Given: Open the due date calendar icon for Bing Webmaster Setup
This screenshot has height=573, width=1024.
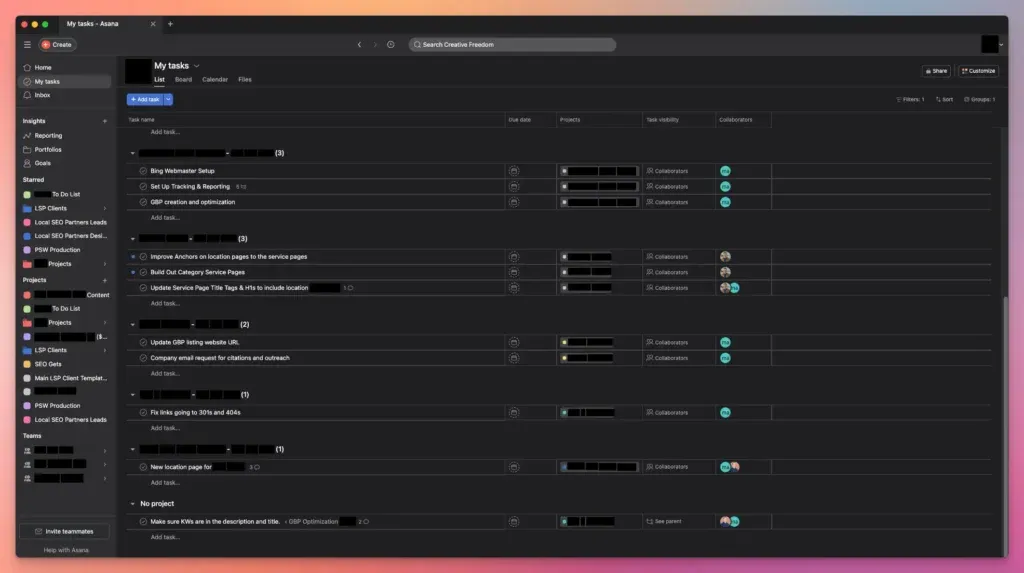Looking at the screenshot, I should click(514, 171).
